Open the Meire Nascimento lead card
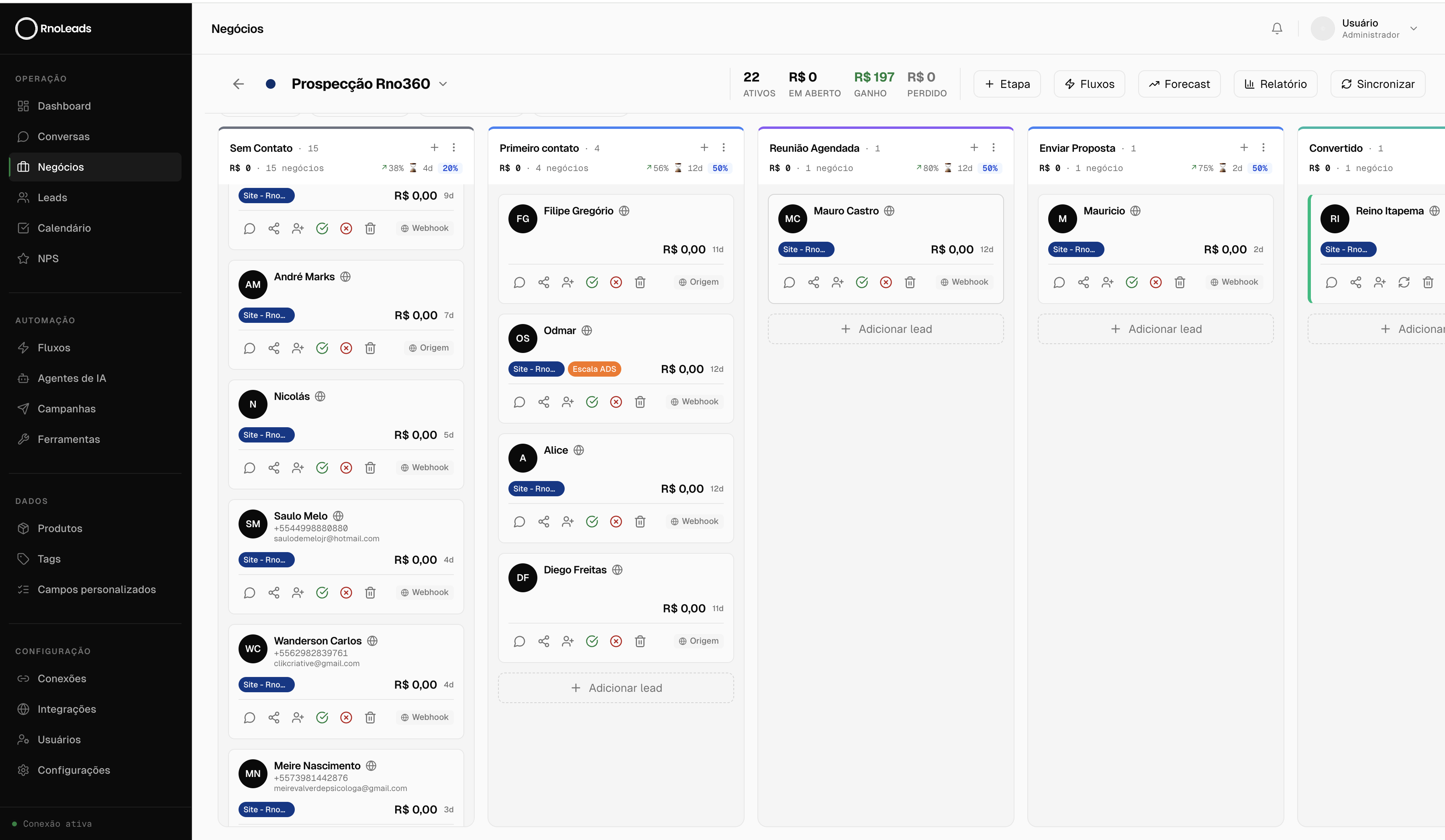 (346, 788)
